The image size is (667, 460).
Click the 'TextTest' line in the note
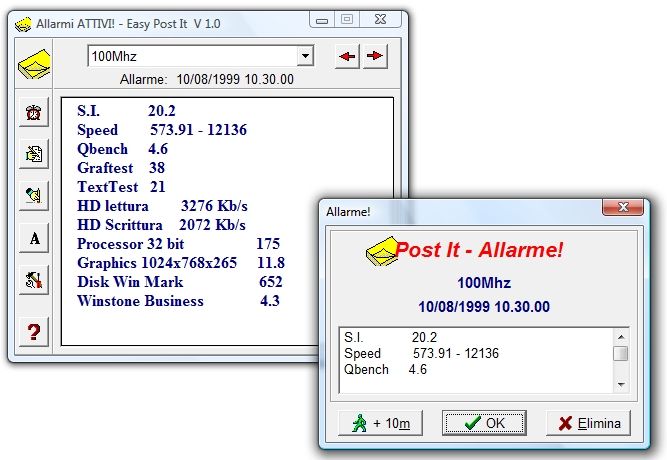pyautogui.click(x=121, y=187)
